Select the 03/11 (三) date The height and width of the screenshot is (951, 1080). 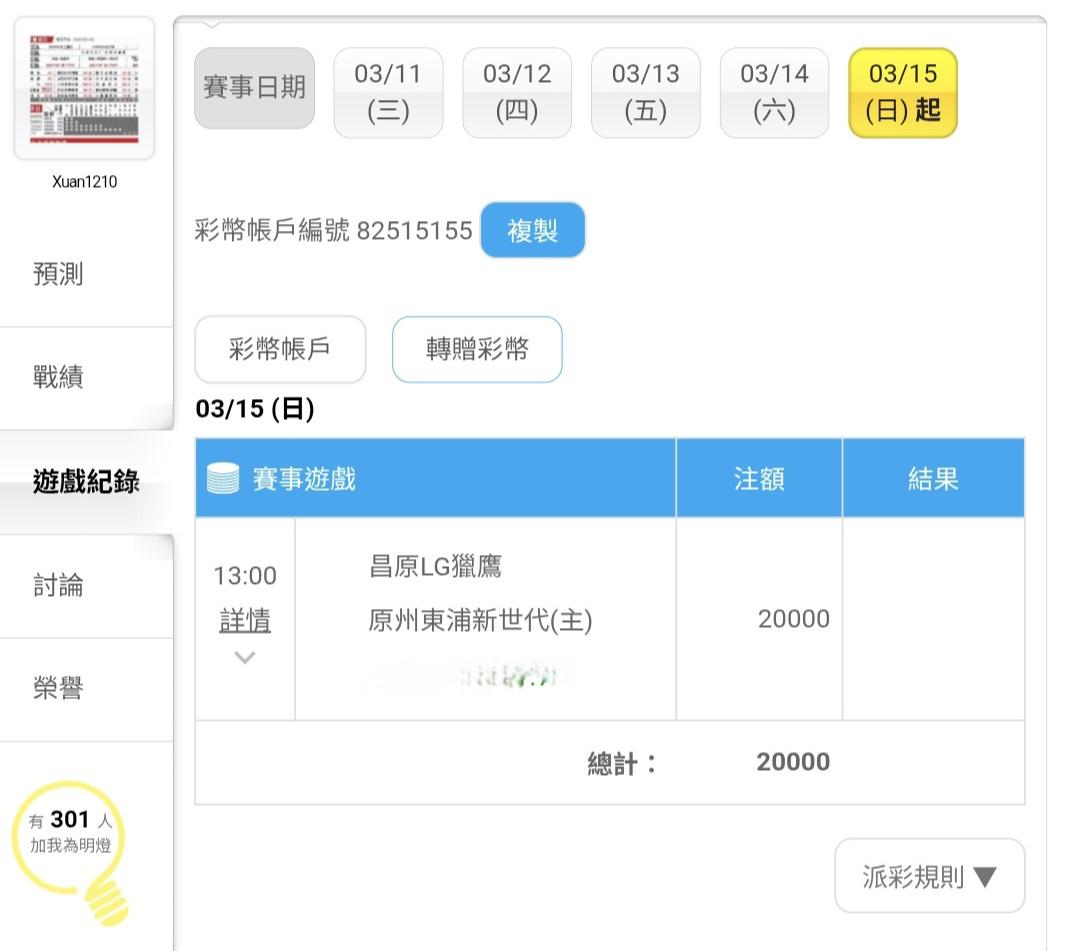[x=388, y=92]
